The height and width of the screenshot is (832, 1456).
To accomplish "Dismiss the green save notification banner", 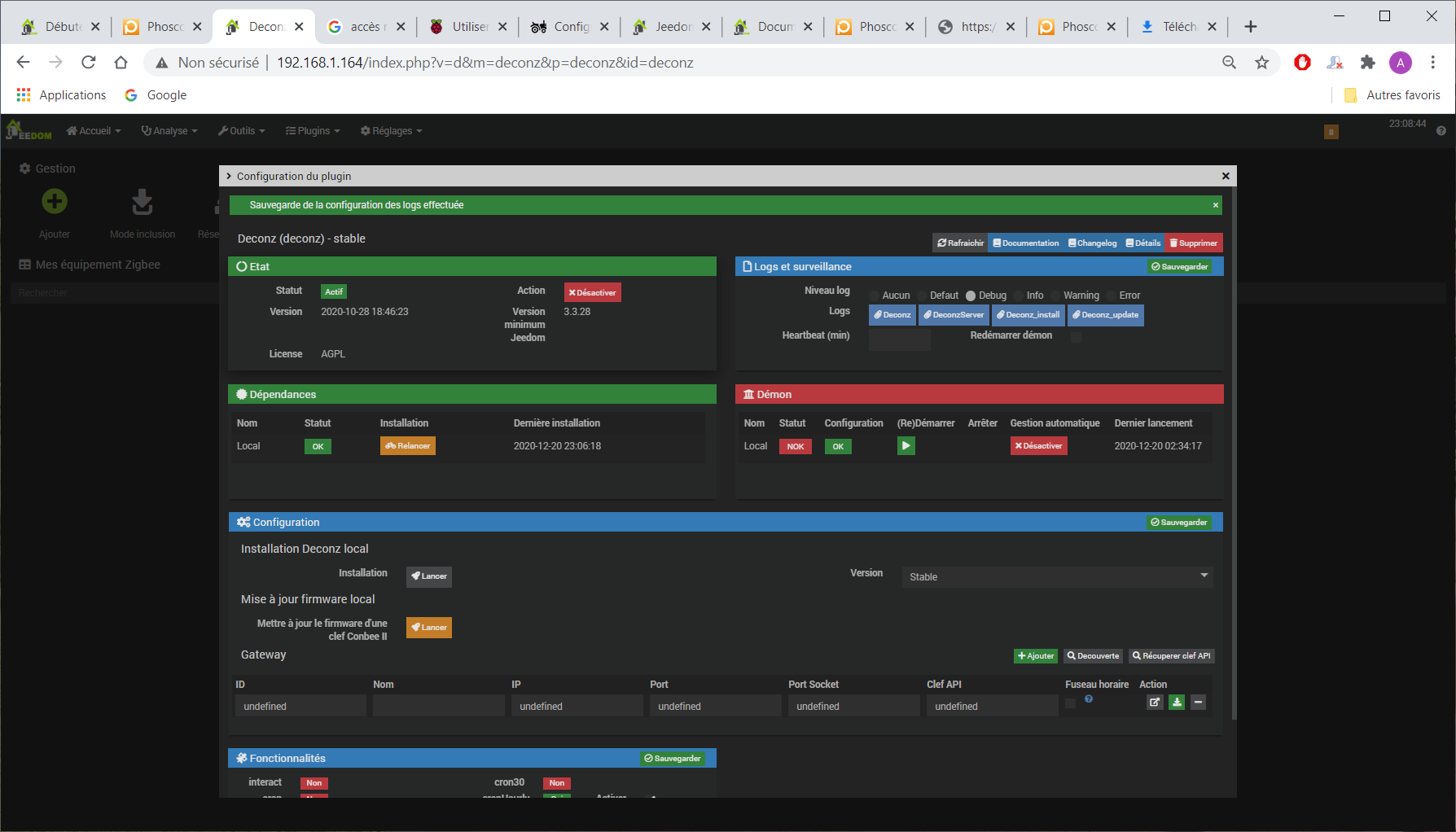I will click(x=1216, y=205).
